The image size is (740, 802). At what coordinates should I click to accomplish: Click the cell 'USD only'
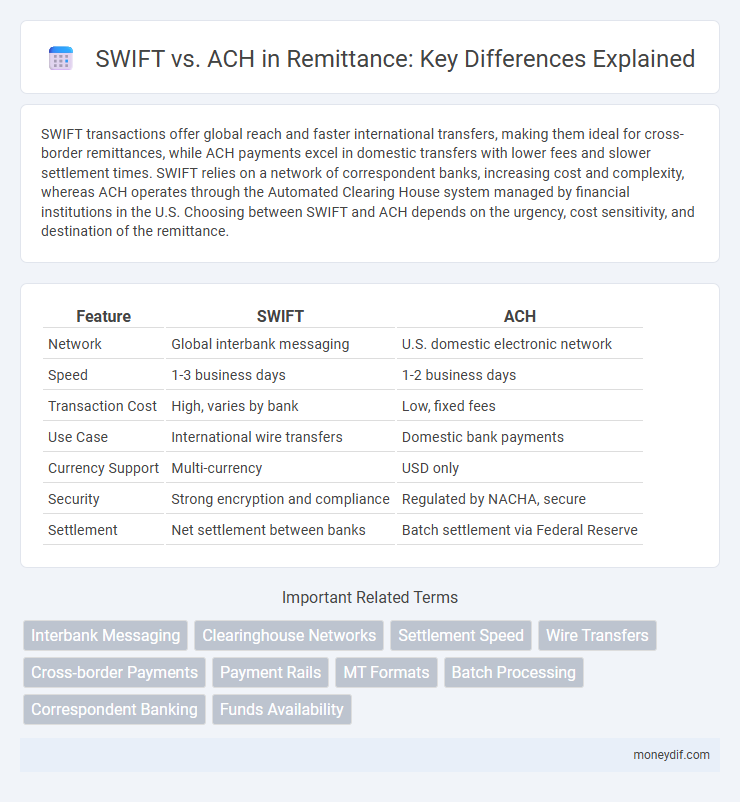pos(430,468)
